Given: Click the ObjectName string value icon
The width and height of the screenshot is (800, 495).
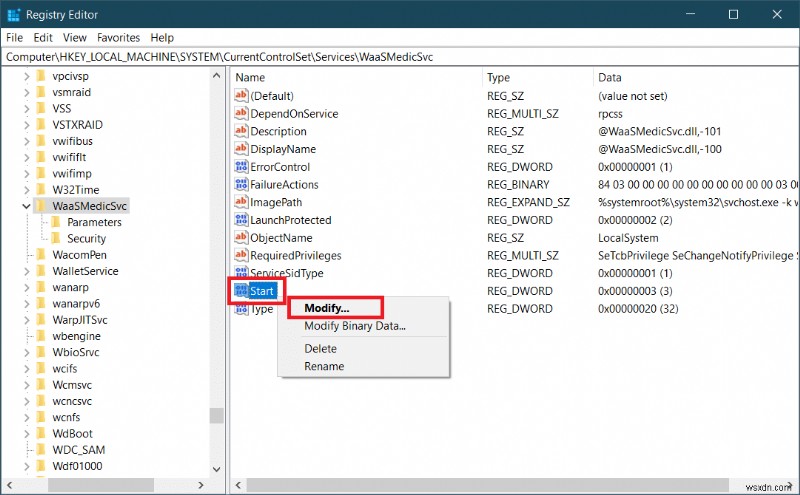Looking at the screenshot, I should click(241, 238).
